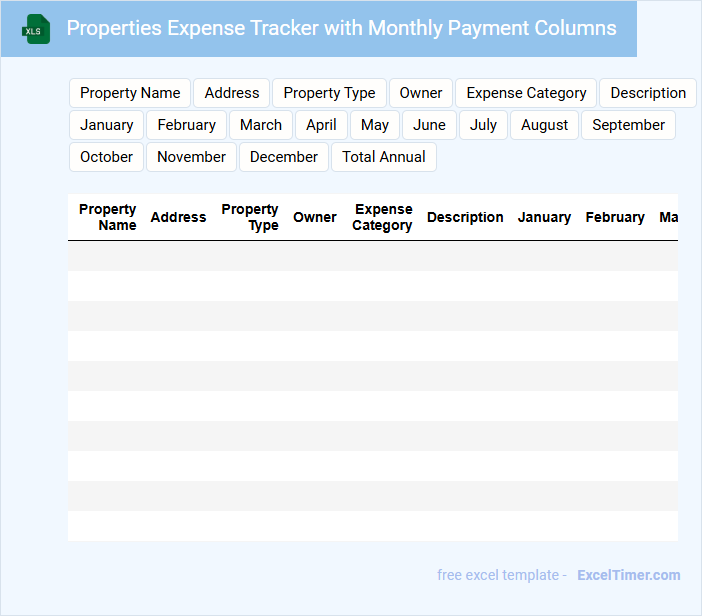Select the Property Type tag

tap(329, 93)
